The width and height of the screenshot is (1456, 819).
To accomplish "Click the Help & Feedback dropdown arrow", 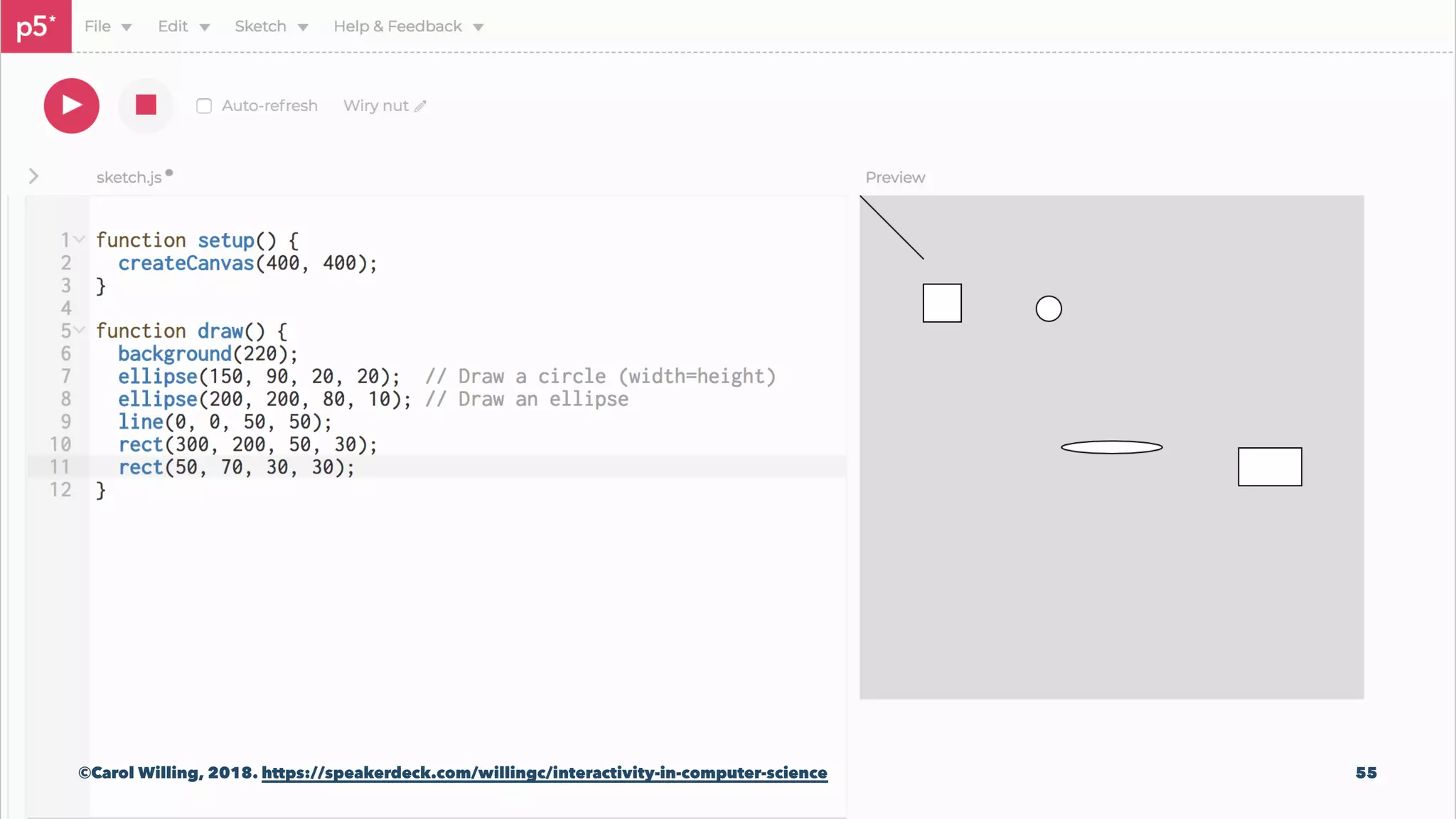I will pyautogui.click(x=478, y=28).
